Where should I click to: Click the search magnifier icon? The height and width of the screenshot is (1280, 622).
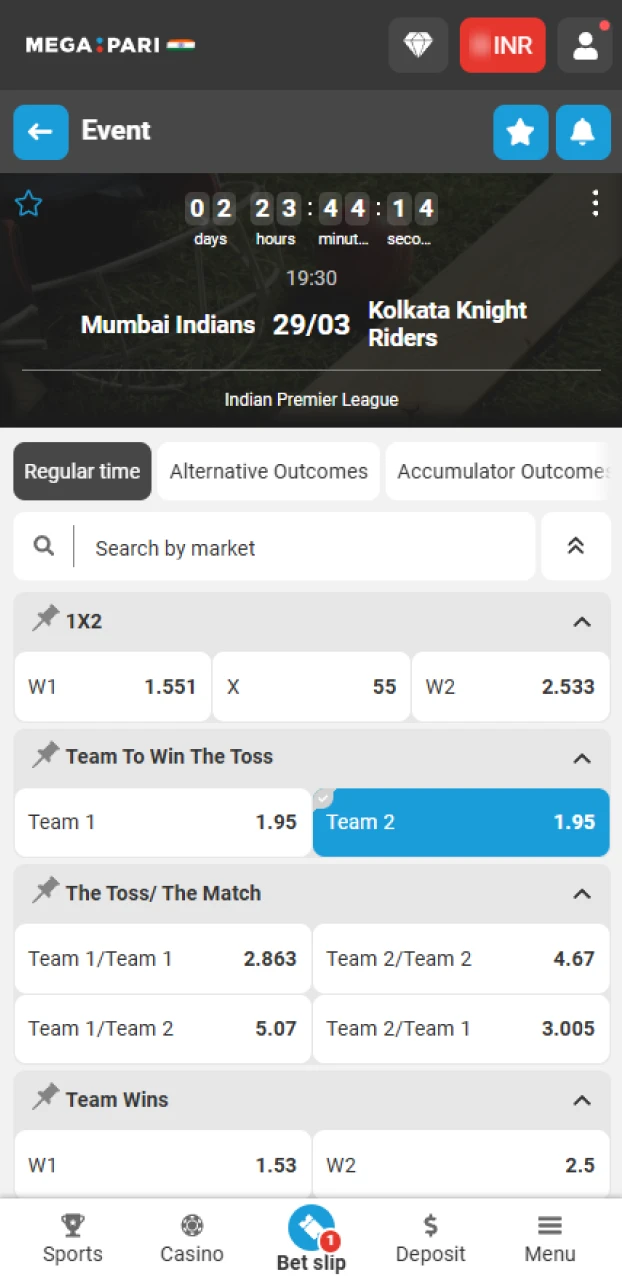coord(43,546)
